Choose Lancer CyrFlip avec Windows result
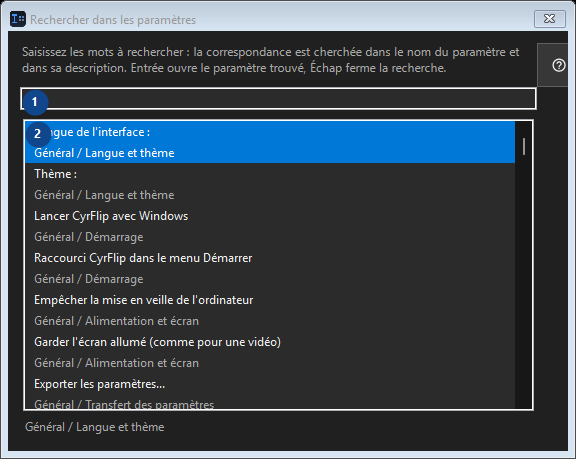Image resolution: width=576 pixels, height=459 pixels. coord(270,226)
